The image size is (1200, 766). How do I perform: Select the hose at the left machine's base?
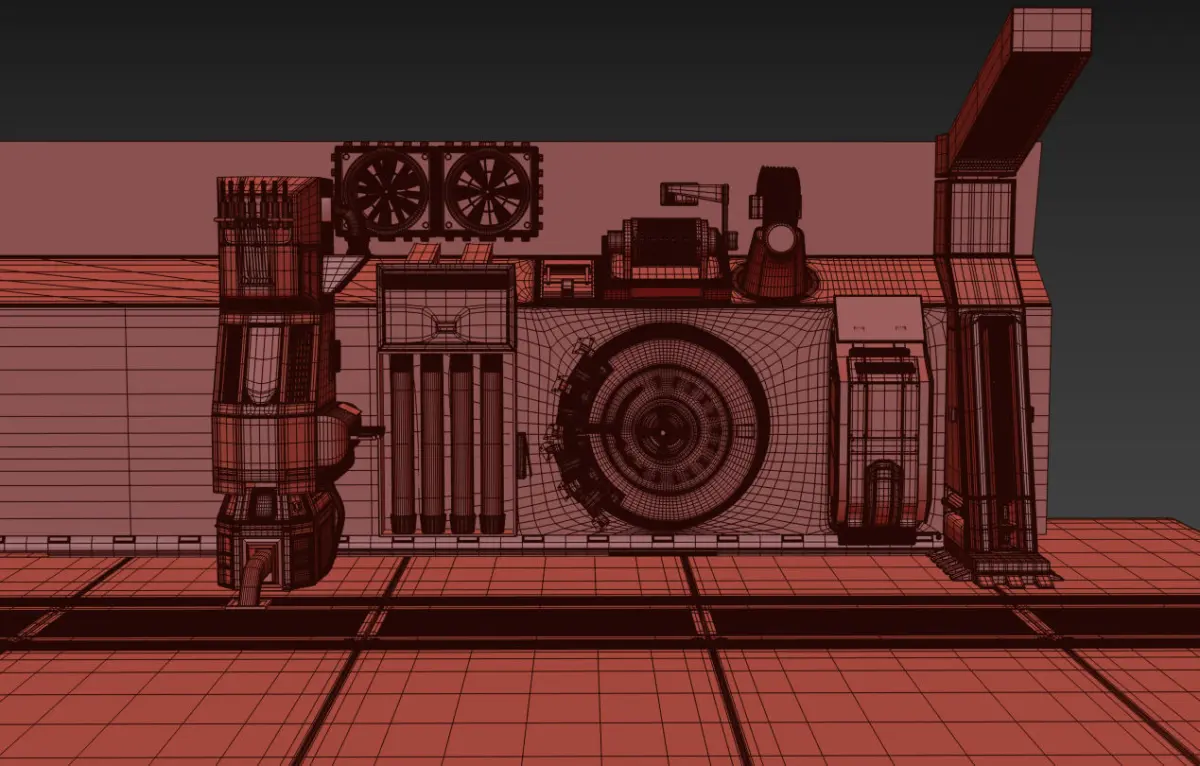[x=254, y=578]
